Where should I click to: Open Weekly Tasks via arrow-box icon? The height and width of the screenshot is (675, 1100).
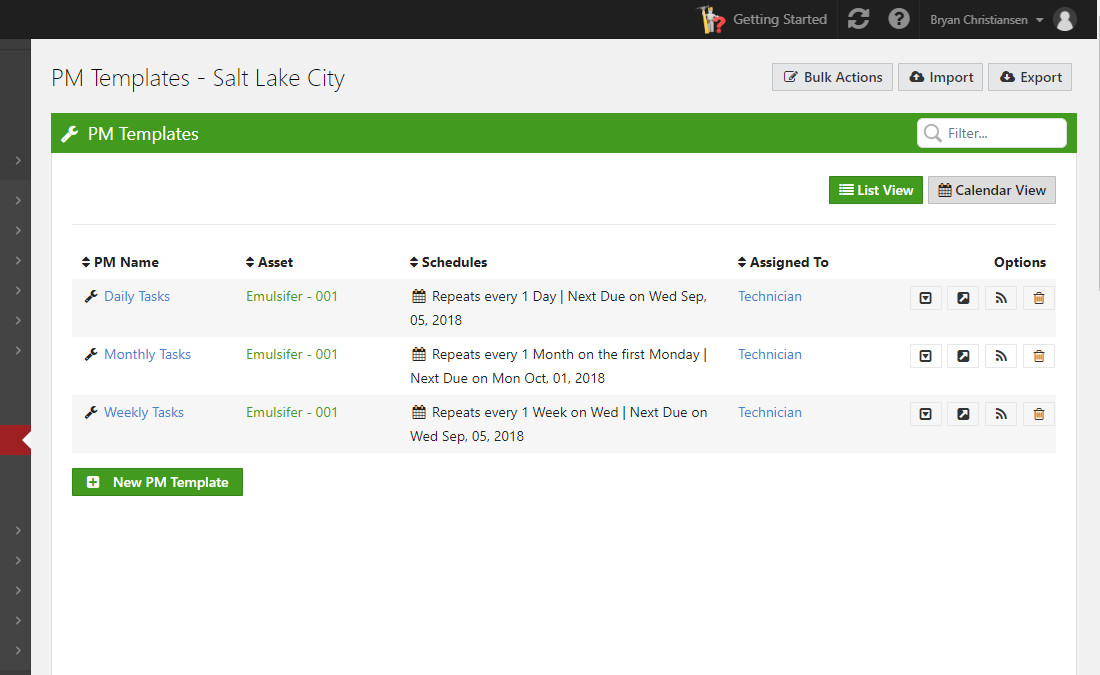(x=963, y=414)
